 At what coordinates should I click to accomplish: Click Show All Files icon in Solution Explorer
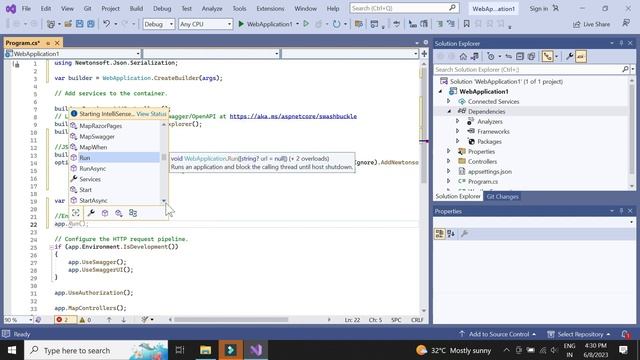531,57
